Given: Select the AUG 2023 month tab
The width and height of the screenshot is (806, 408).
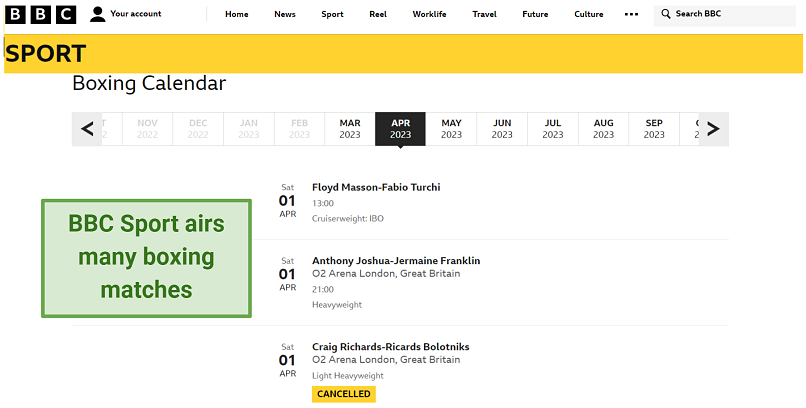Looking at the screenshot, I should point(603,129).
